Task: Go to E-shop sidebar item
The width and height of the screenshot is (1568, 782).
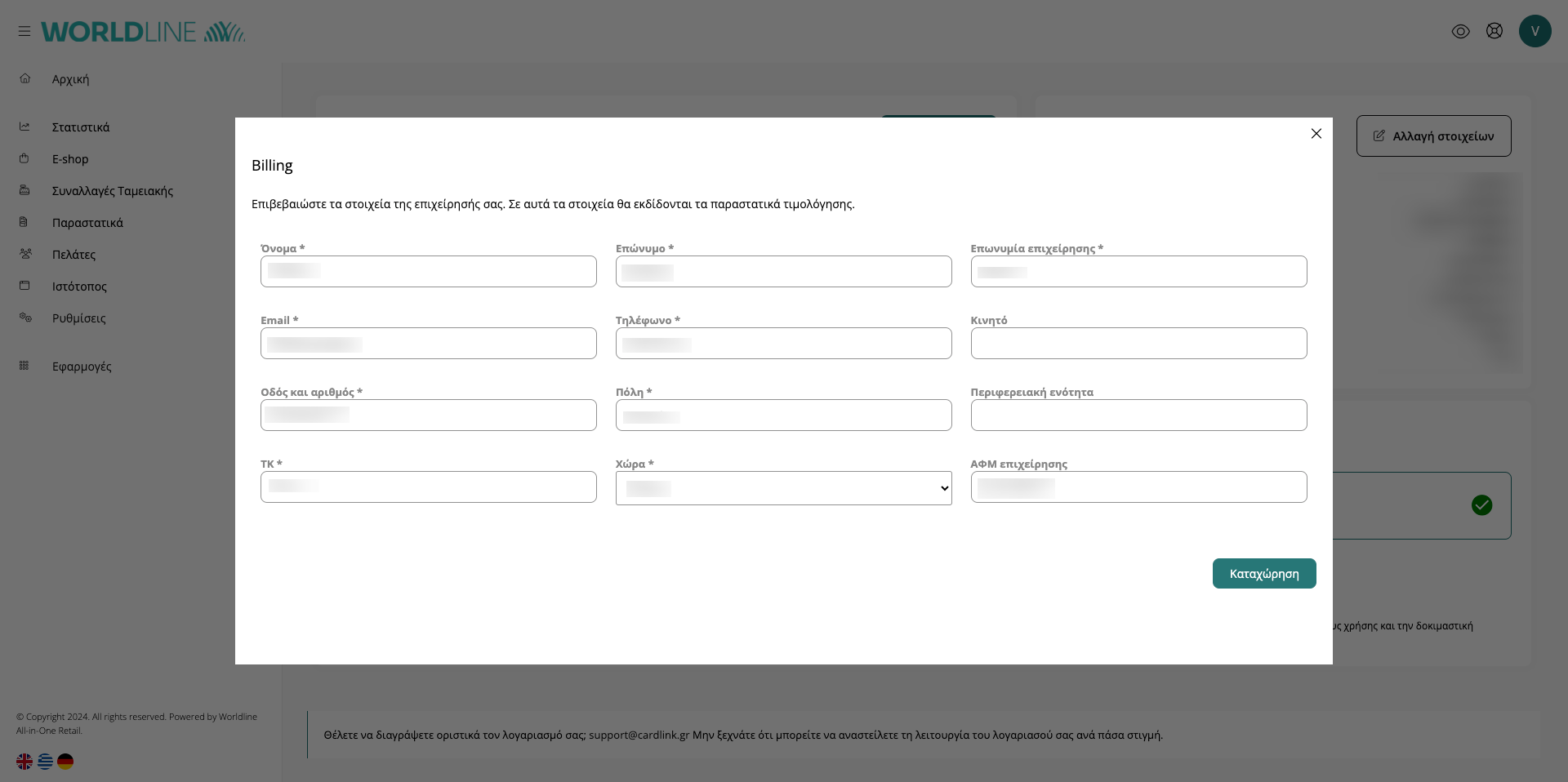Action: point(70,159)
